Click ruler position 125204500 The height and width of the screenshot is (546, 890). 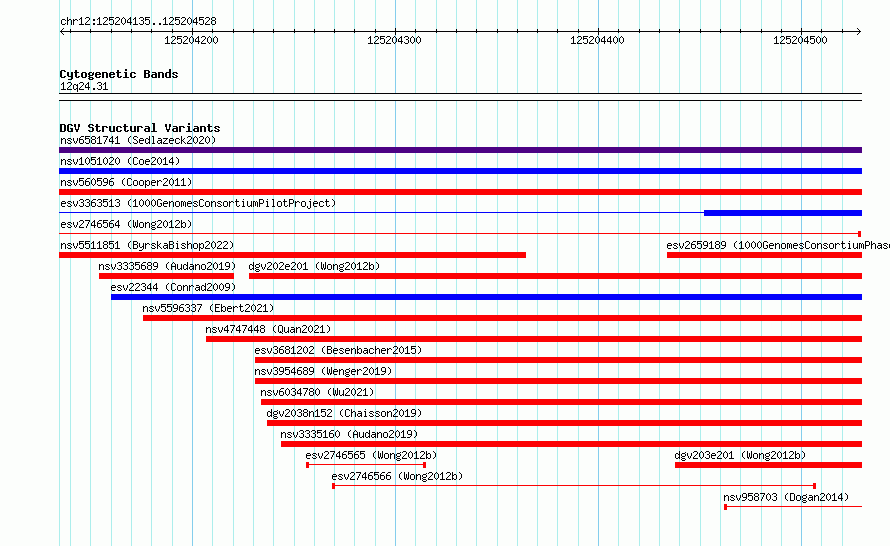800,40
